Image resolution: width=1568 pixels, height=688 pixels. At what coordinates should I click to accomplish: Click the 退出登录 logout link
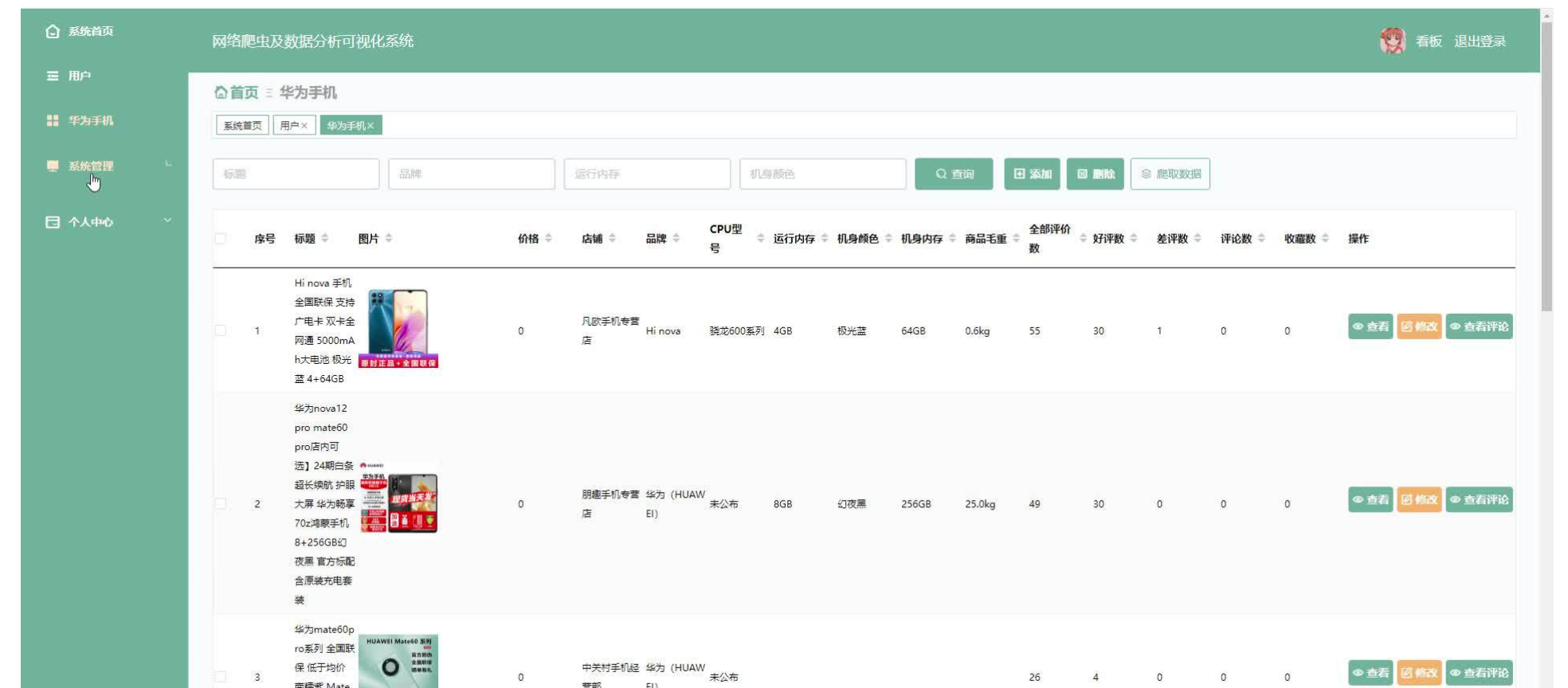coord(1480,41)
